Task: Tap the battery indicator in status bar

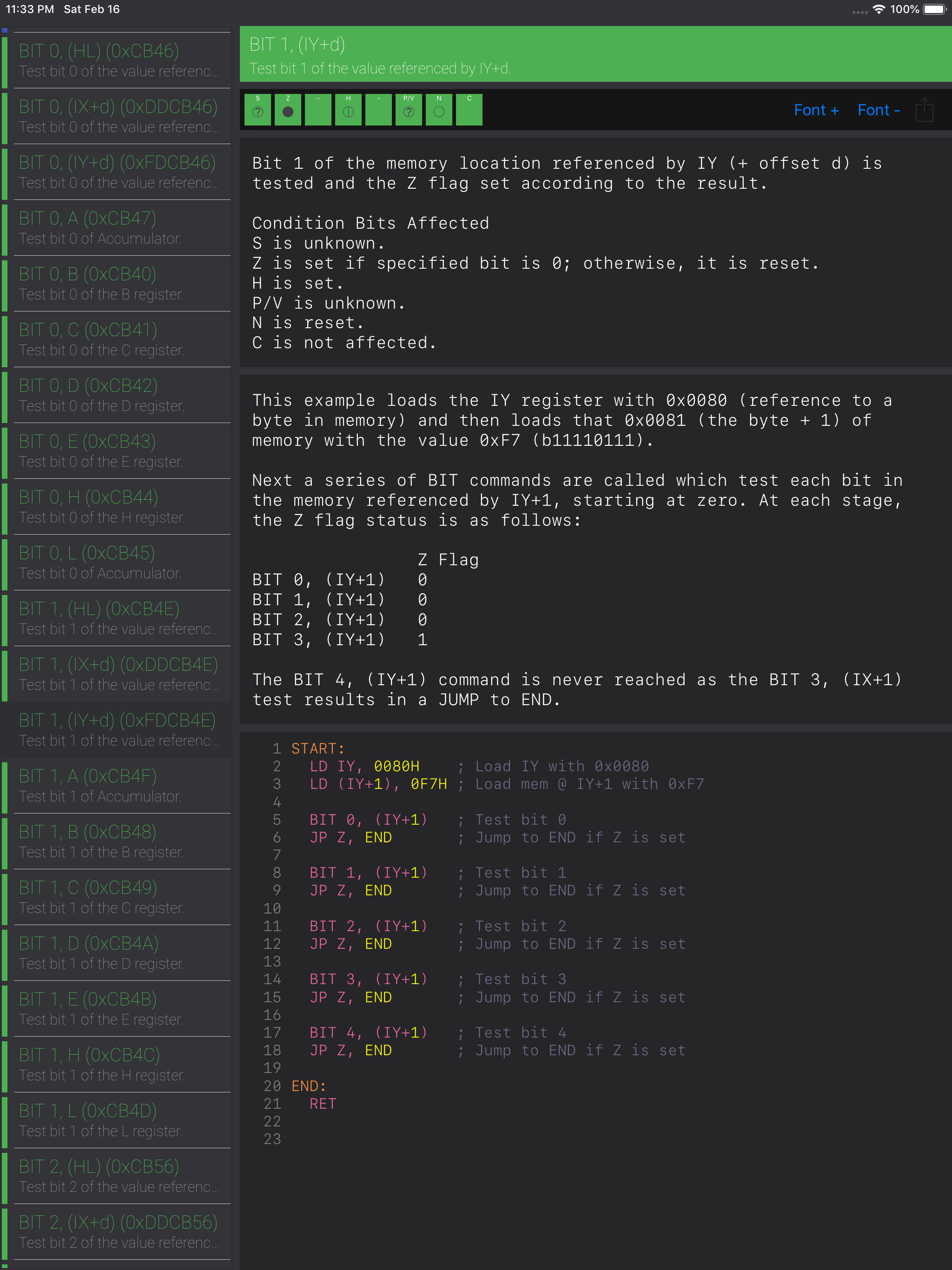Action: click(934, 9)
